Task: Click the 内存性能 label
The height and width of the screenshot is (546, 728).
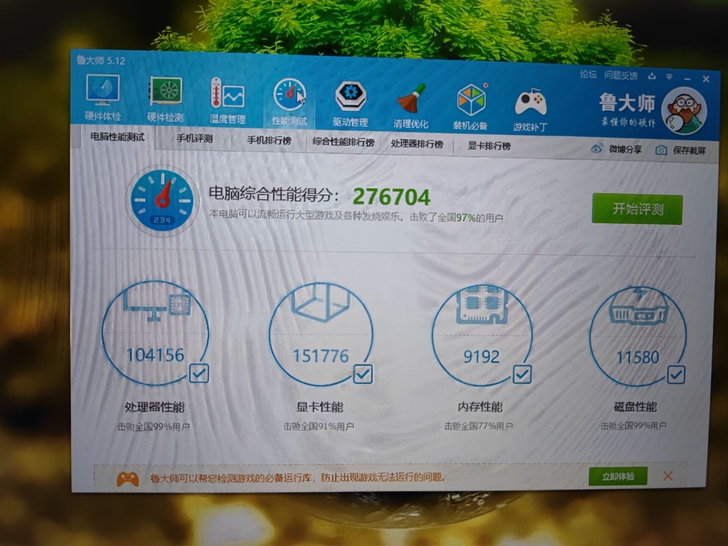Action: click(x=480, y=407)
